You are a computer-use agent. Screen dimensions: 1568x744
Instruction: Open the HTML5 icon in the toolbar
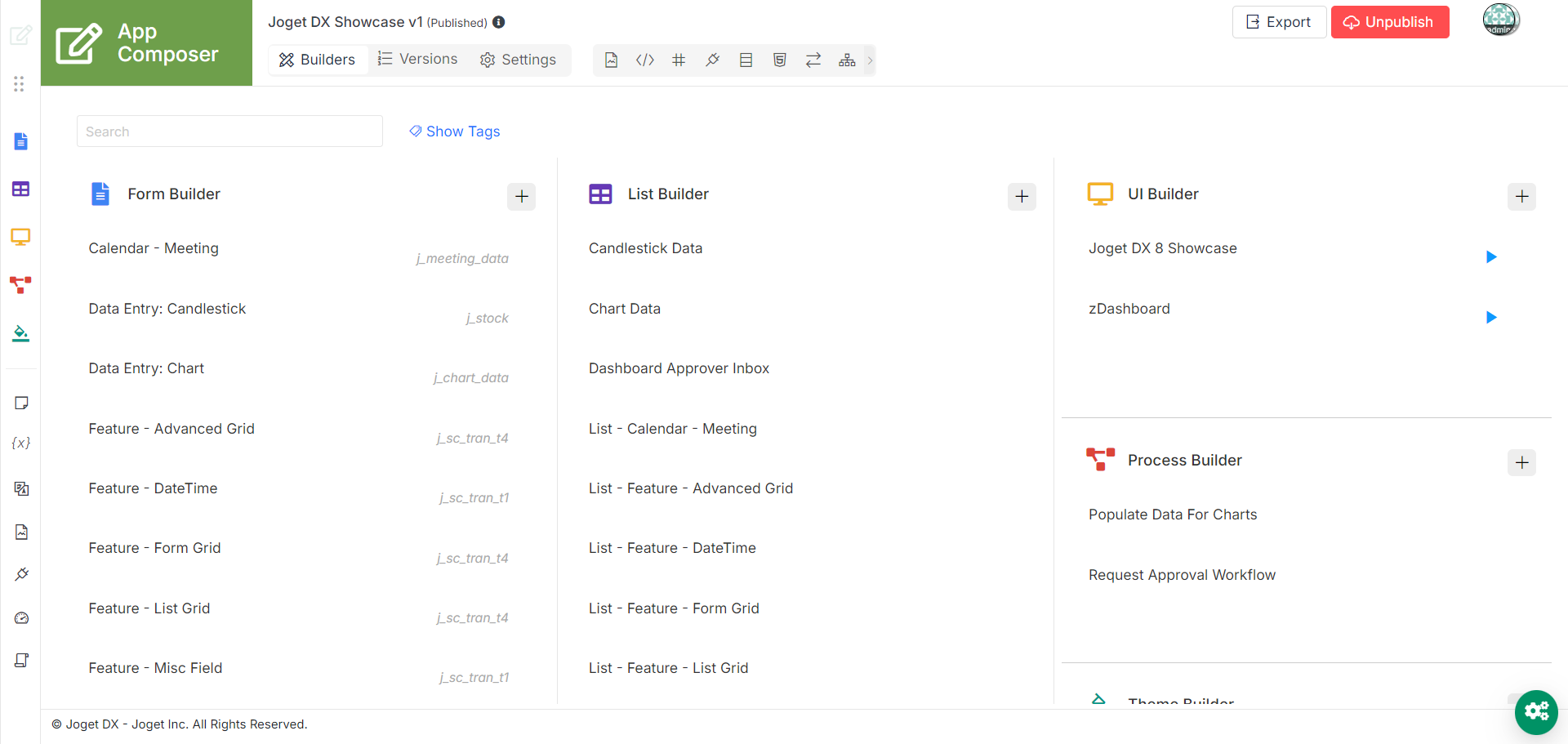(x=779, y=60)
